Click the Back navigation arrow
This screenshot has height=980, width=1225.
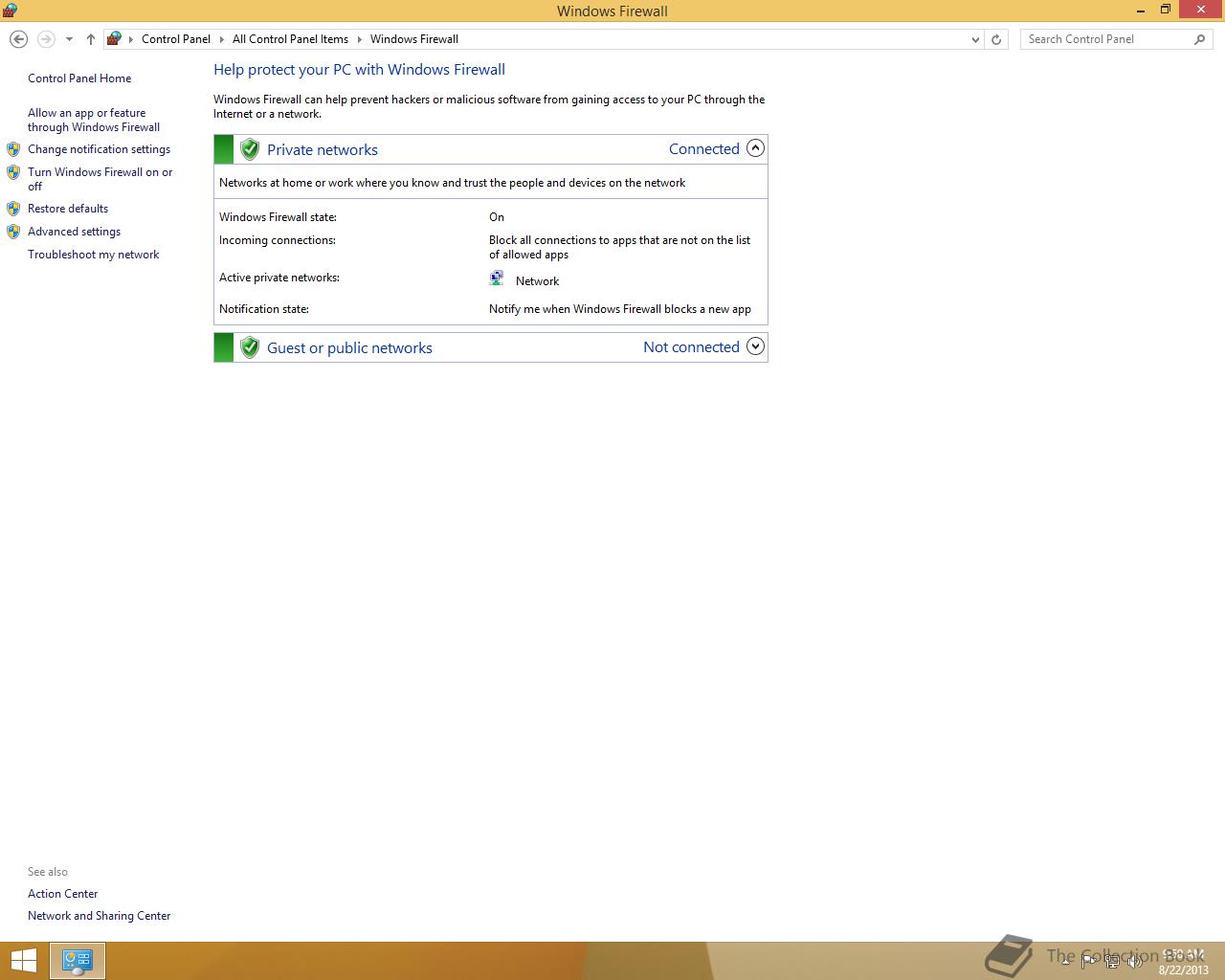coord(18,39)
